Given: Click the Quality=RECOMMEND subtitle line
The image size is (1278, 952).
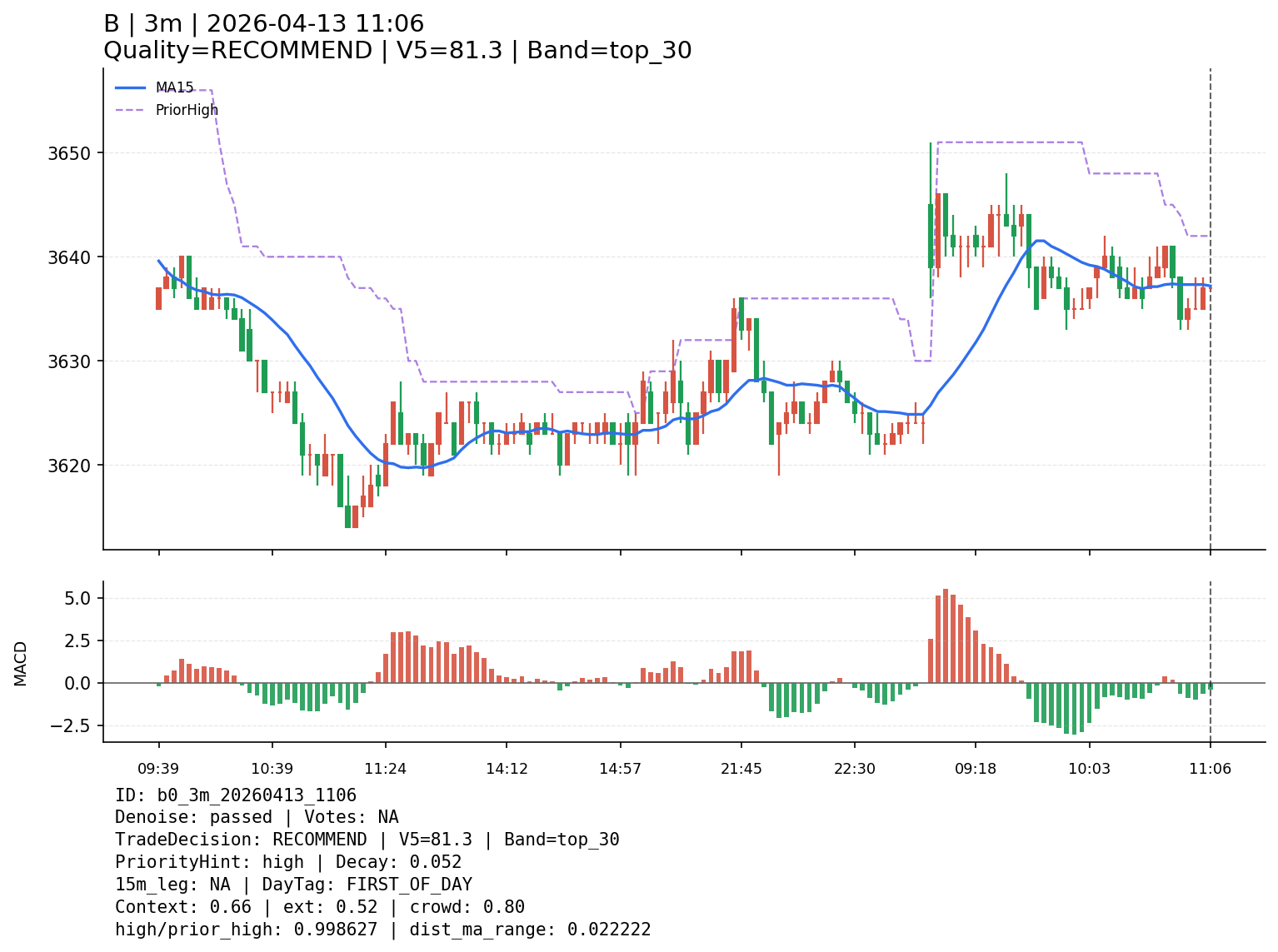Looking at the screenshot, I should click(x=397, y=51).
